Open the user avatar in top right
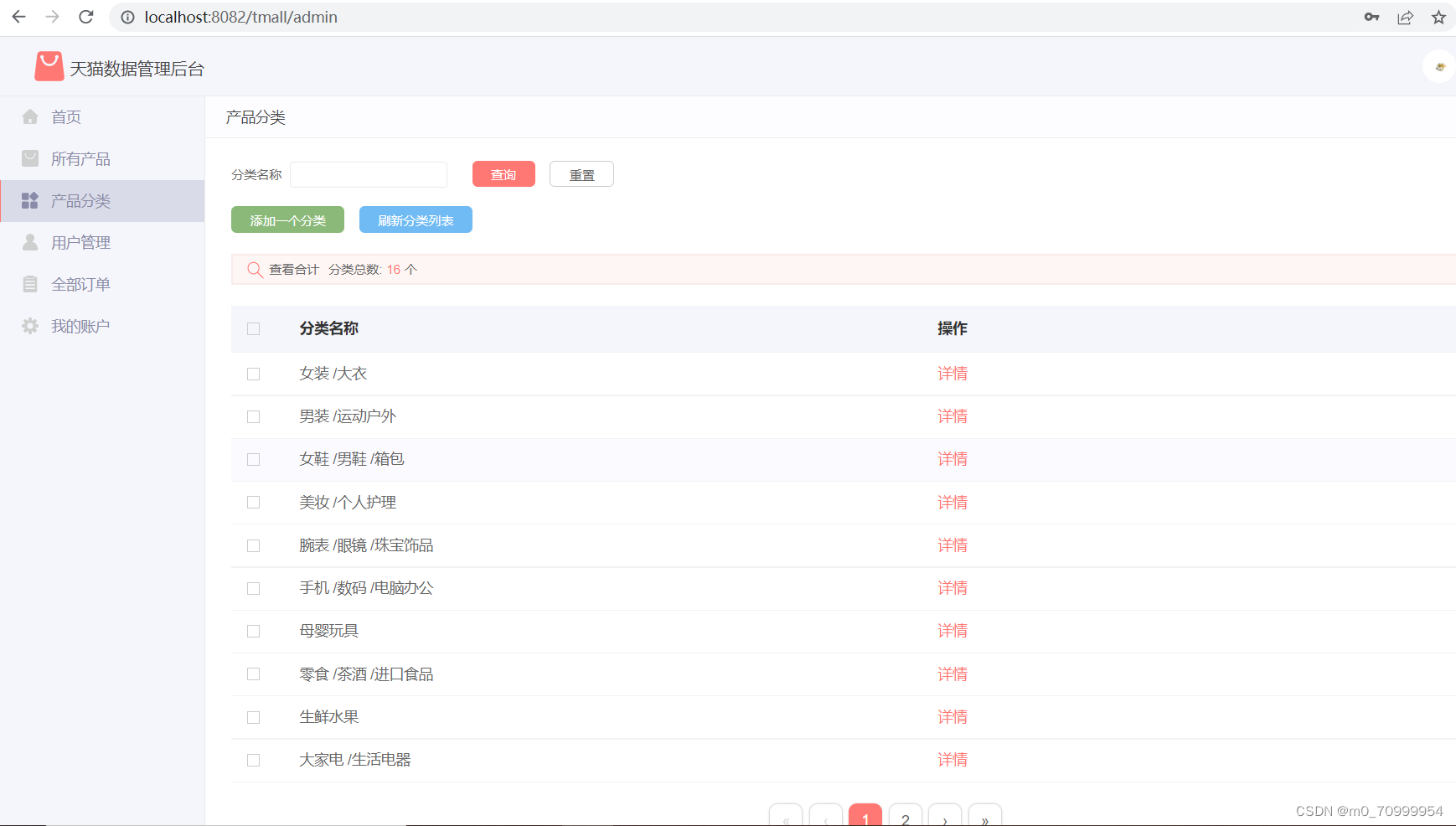The image size is (1456, 826). tap(1439, 66)
